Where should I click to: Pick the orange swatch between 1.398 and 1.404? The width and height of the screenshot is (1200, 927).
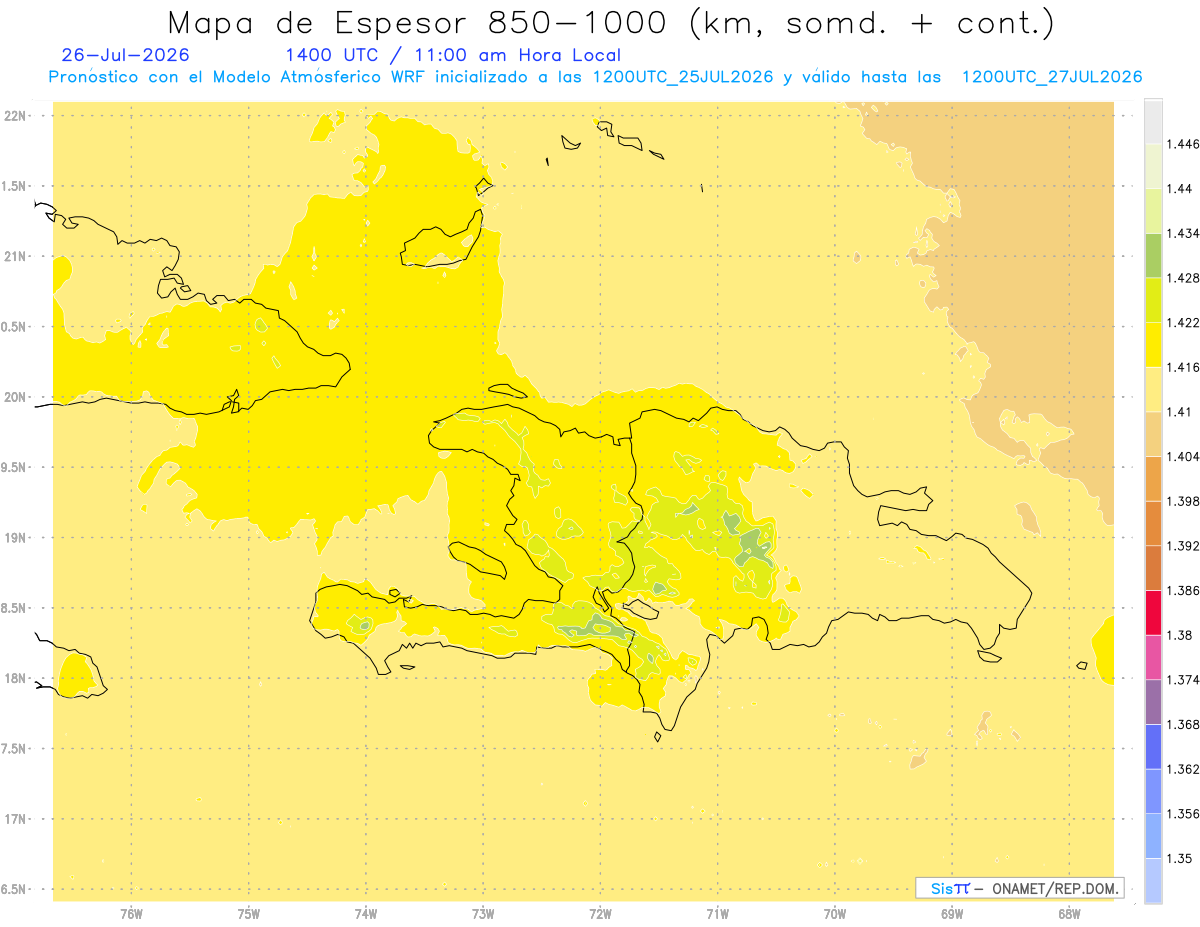tap(1153, 479)
